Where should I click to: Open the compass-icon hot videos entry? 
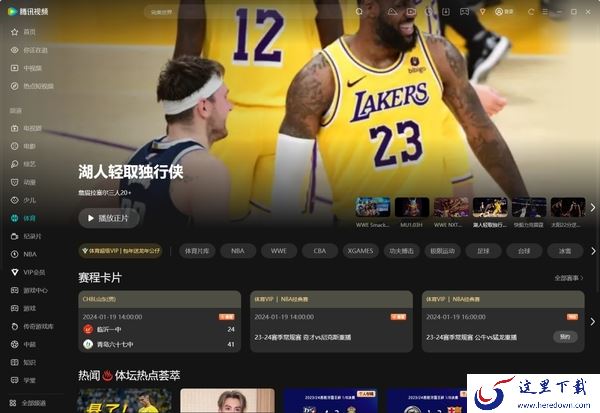[32, 86]
